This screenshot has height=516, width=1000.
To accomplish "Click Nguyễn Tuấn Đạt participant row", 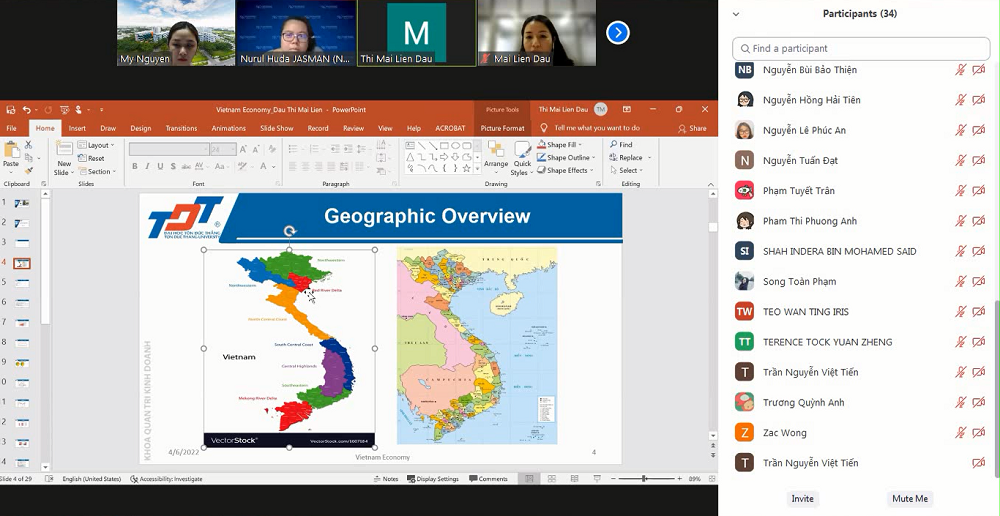I will 861,160.
